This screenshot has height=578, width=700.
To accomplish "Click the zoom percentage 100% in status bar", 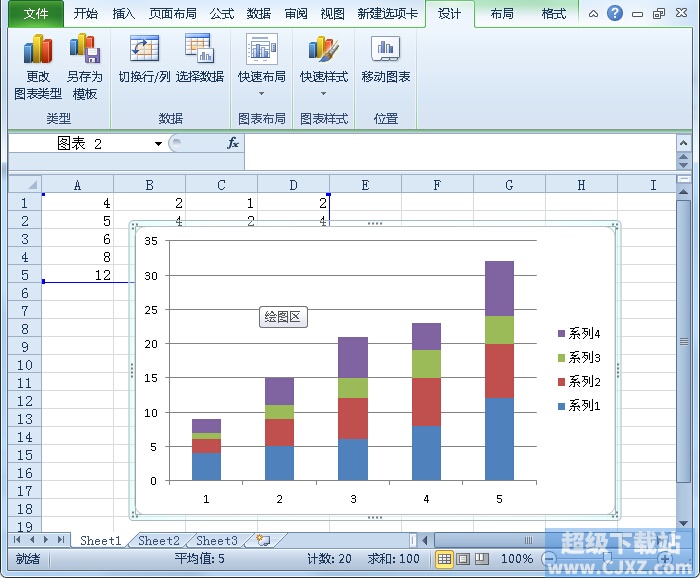I will tap(517, 558).
